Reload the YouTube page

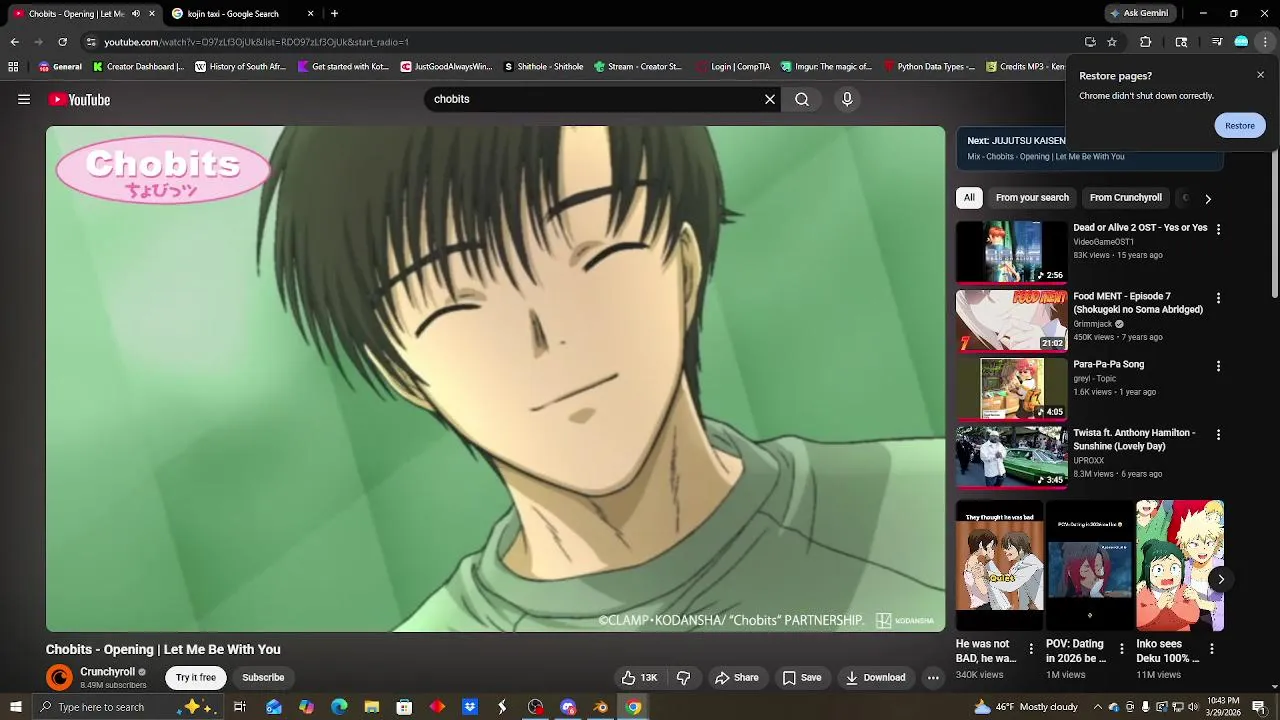(62, 42)
